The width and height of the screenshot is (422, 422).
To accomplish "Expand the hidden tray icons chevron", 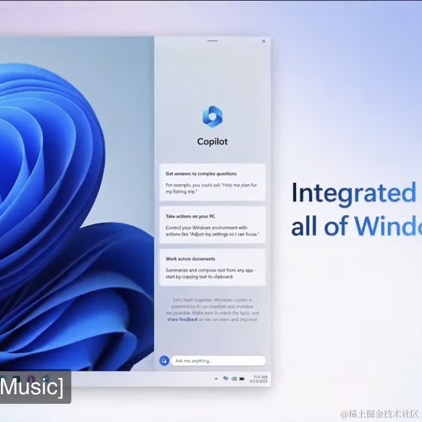I will [x=216, y=379].
